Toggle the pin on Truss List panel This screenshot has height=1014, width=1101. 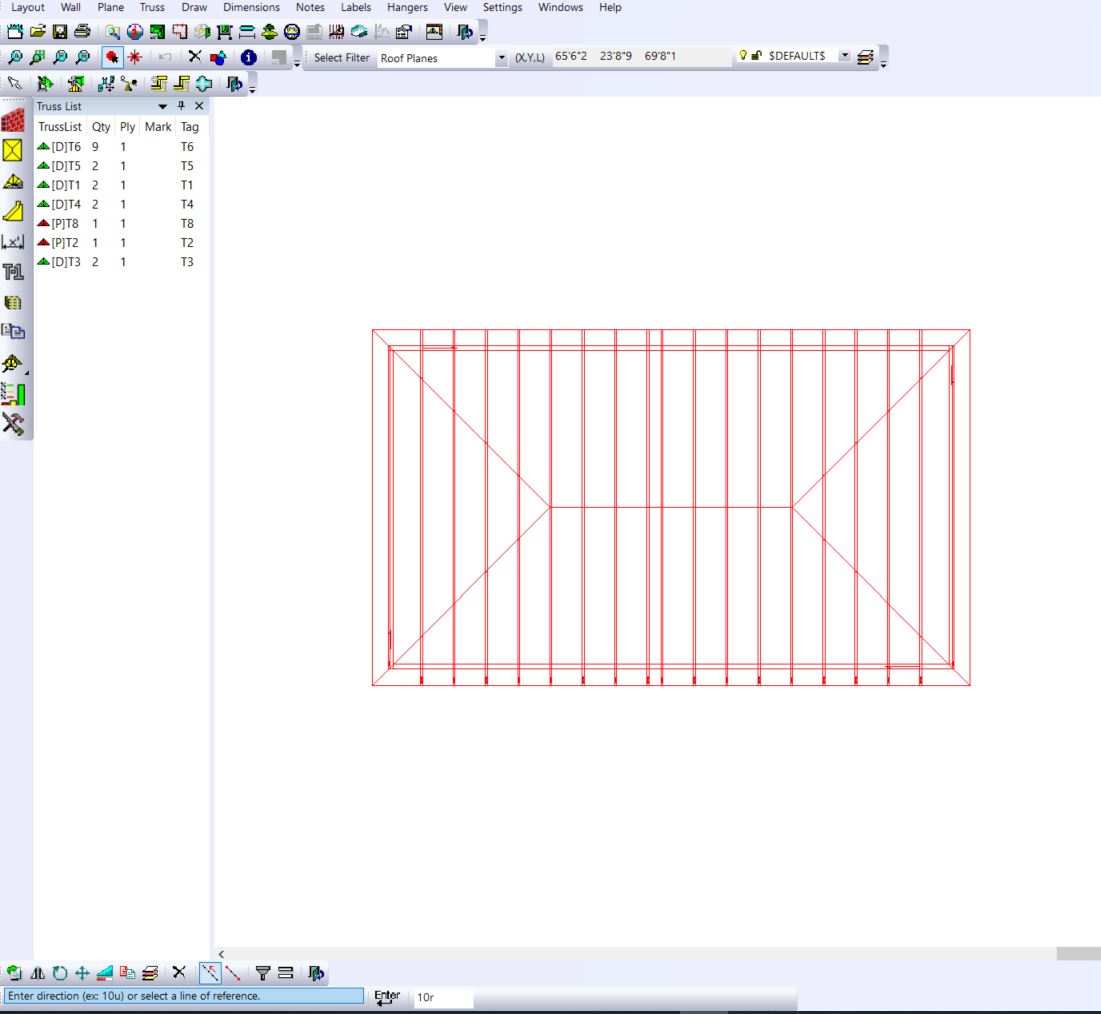point(181,106)
